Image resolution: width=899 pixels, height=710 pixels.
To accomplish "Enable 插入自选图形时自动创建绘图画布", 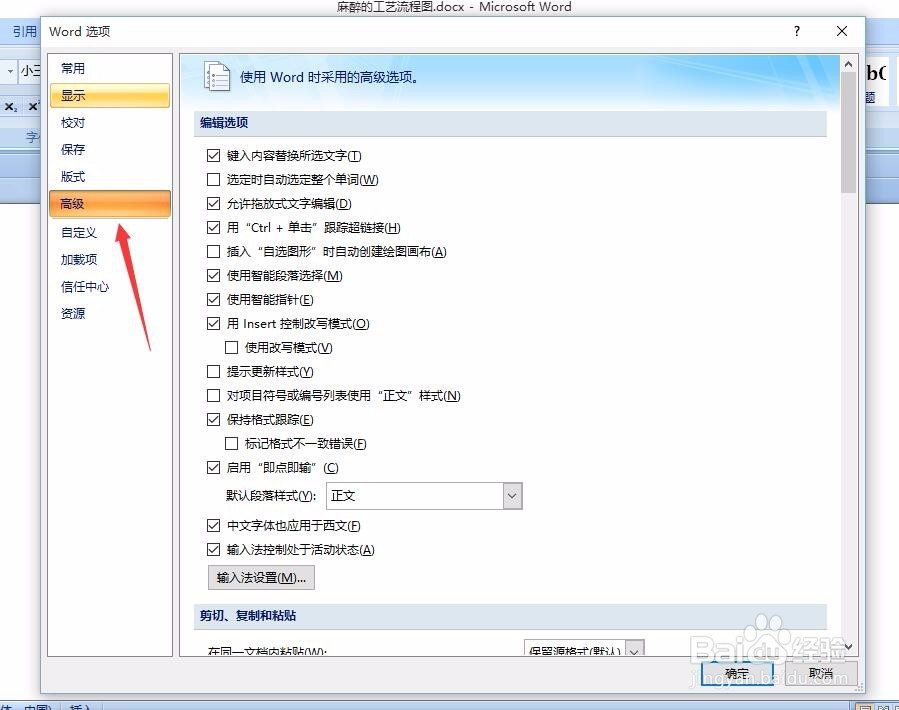I will click(x=213, y=251).
